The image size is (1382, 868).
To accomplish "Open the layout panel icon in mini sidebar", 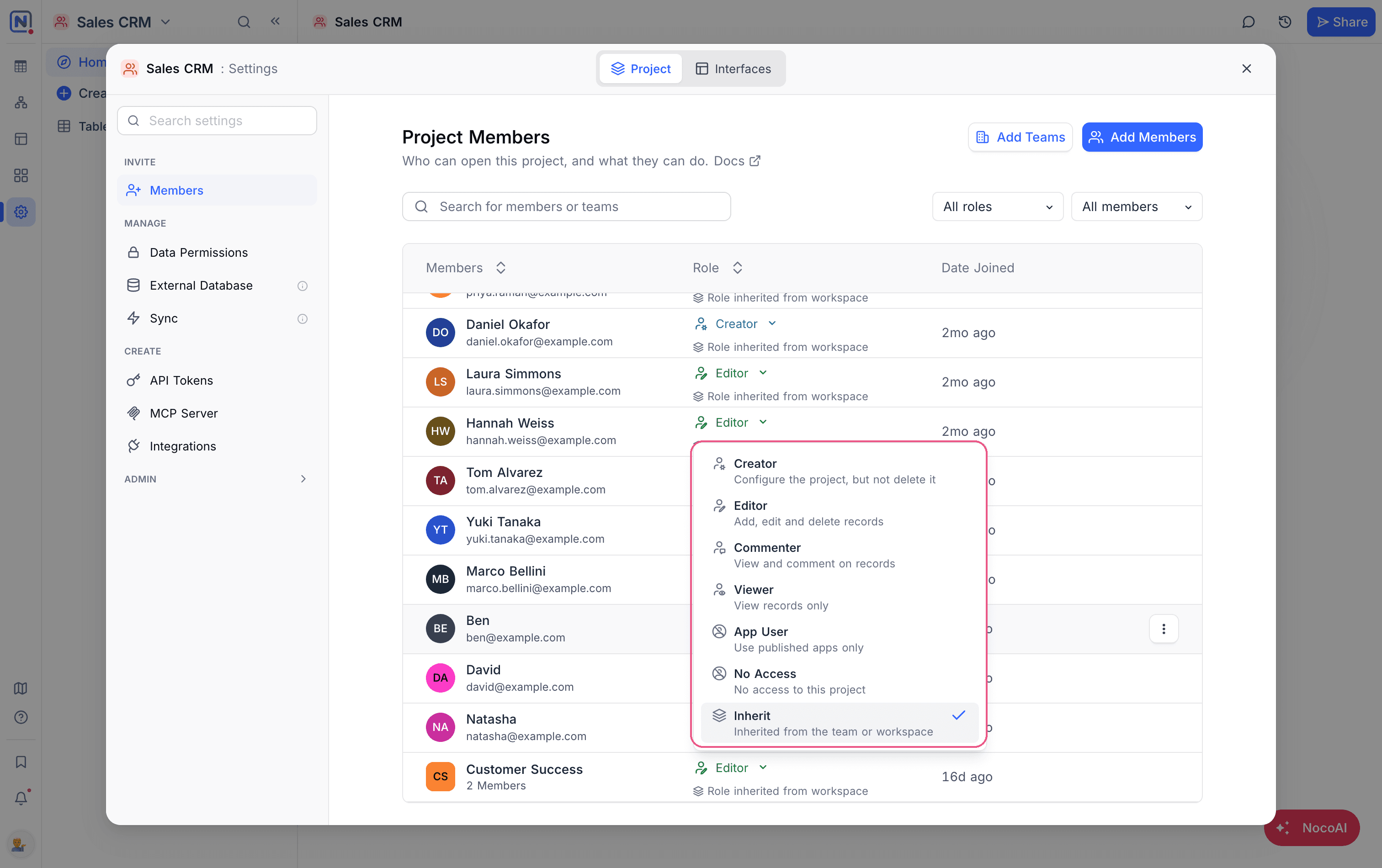I will click(x=21, y=139).
